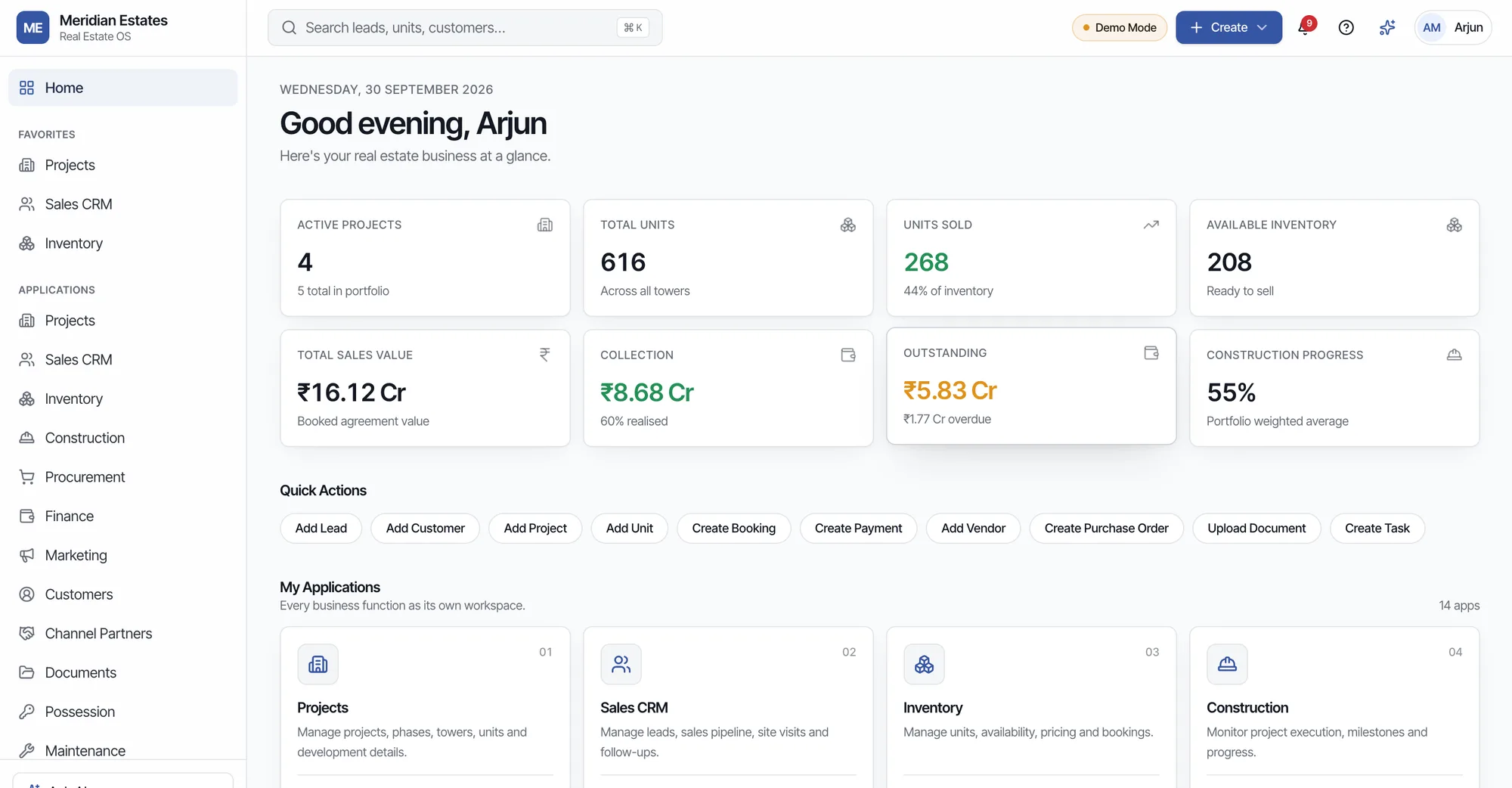Screen dimensions: 1512x788
Task: Click the 55% construction progress value
Action: tap(1232, 392)
